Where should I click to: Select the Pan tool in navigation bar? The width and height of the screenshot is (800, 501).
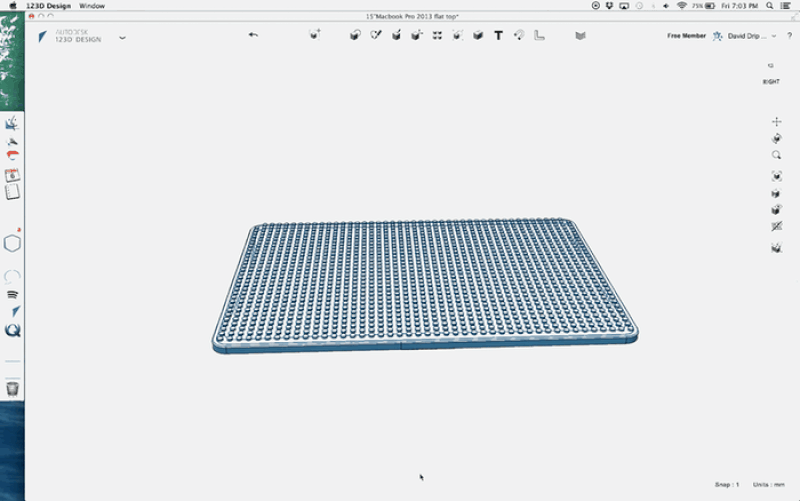click(x=777, y=122)
